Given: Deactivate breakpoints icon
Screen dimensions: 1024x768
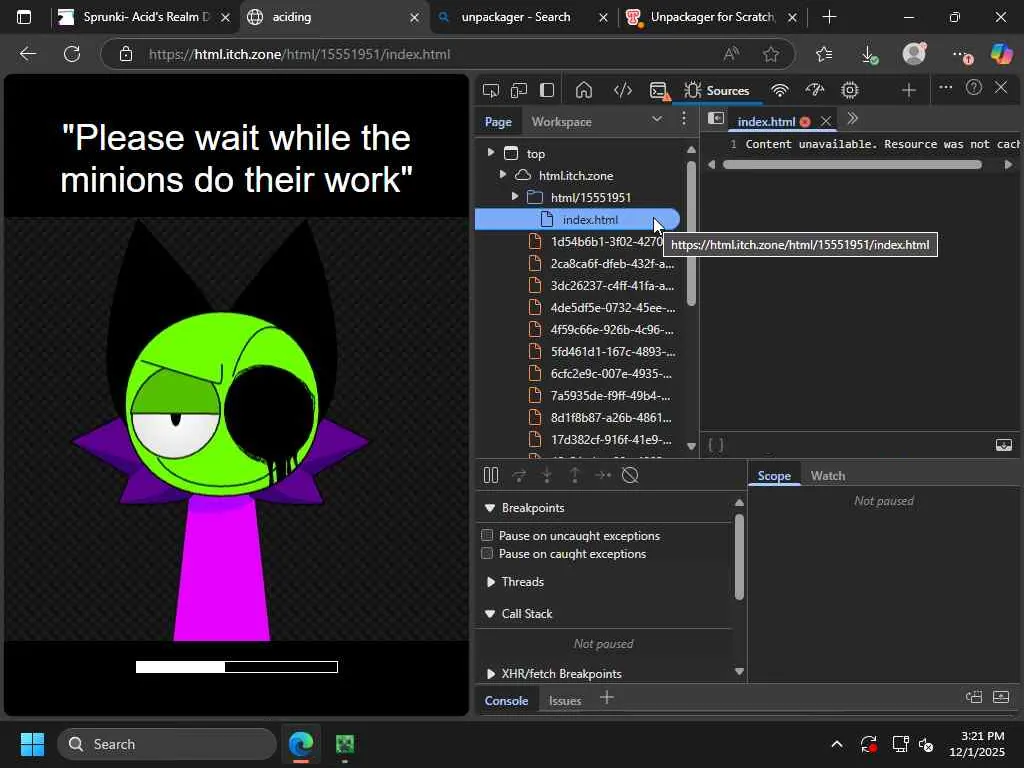Looking at the screenshot, I should tap(630, 475).
